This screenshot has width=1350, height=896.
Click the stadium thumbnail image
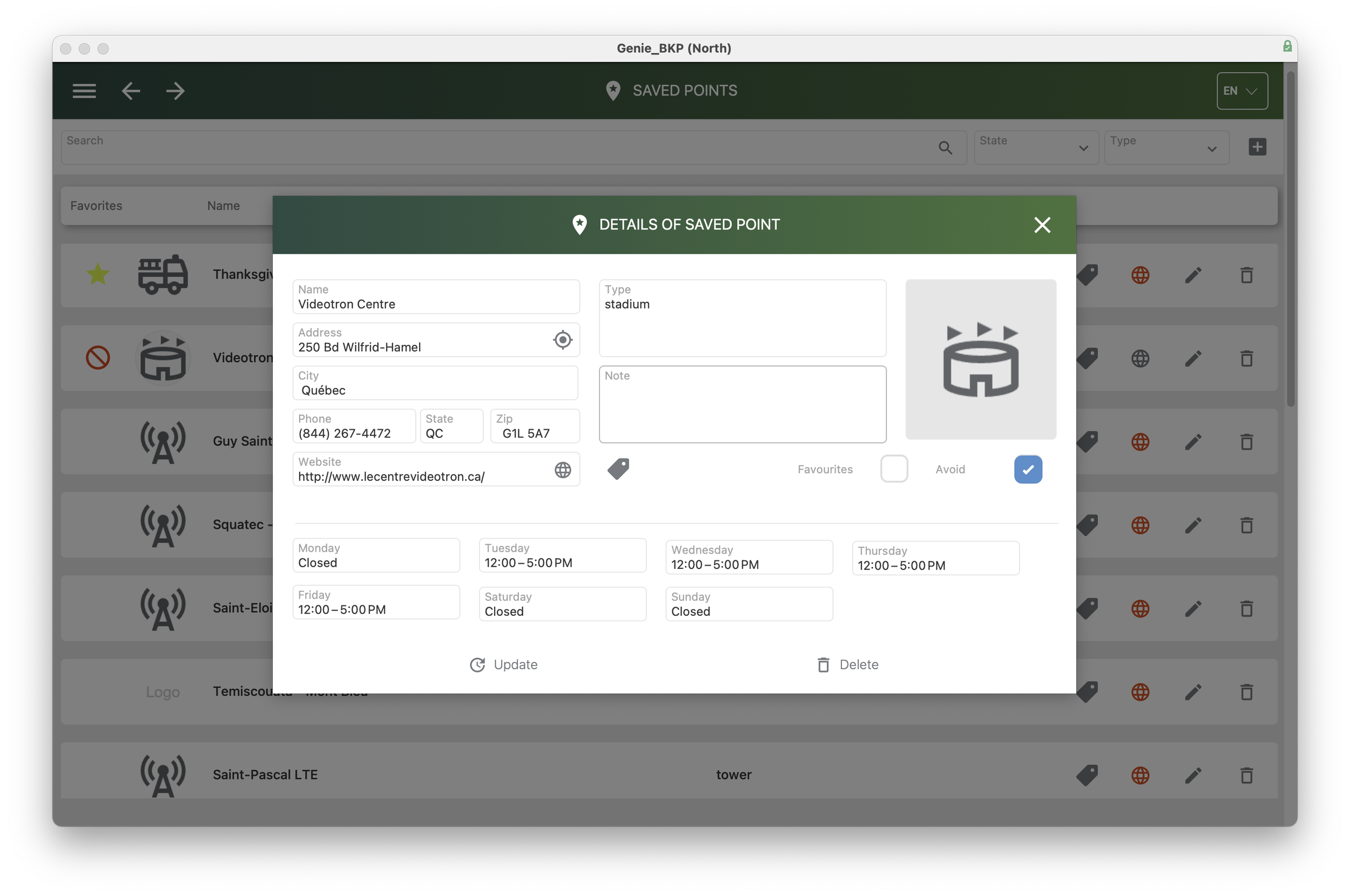[x=980, y=359]
